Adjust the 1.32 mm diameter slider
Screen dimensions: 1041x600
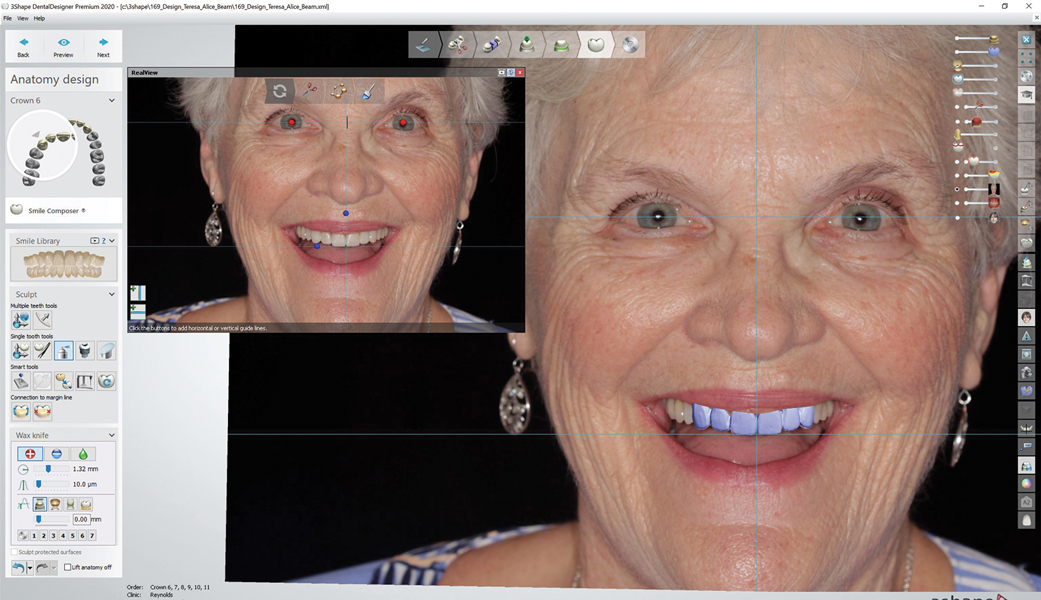48,469
